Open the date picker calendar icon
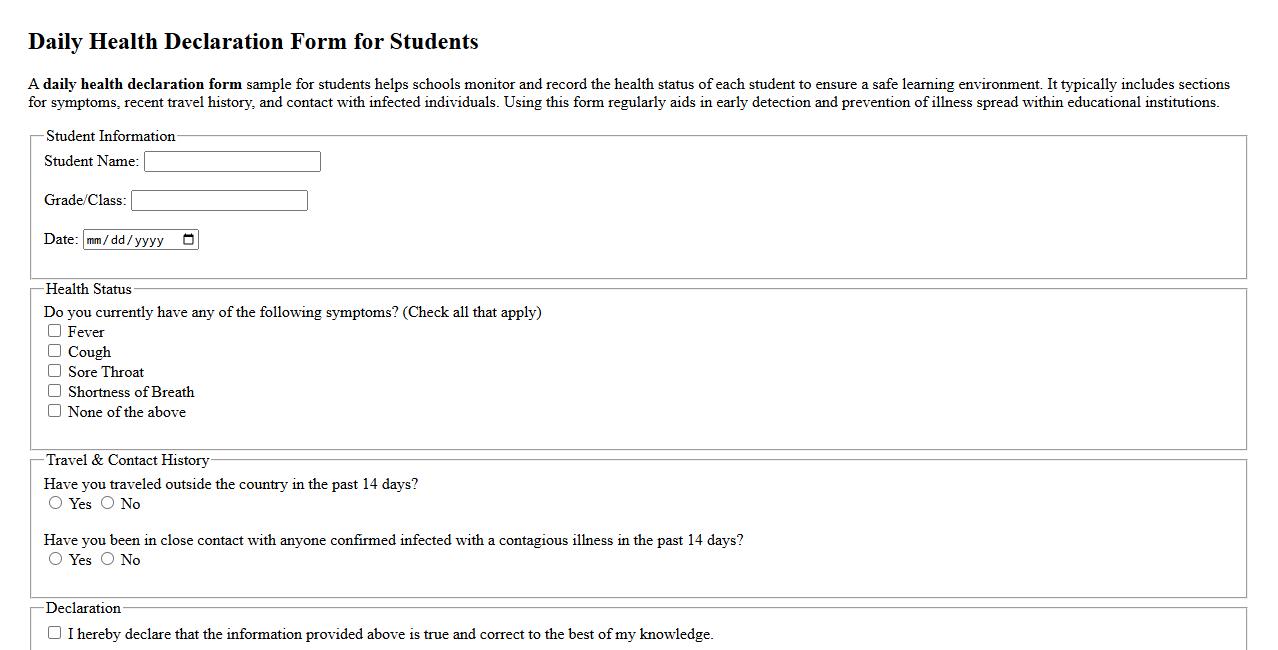 click(x=187, y=239)
